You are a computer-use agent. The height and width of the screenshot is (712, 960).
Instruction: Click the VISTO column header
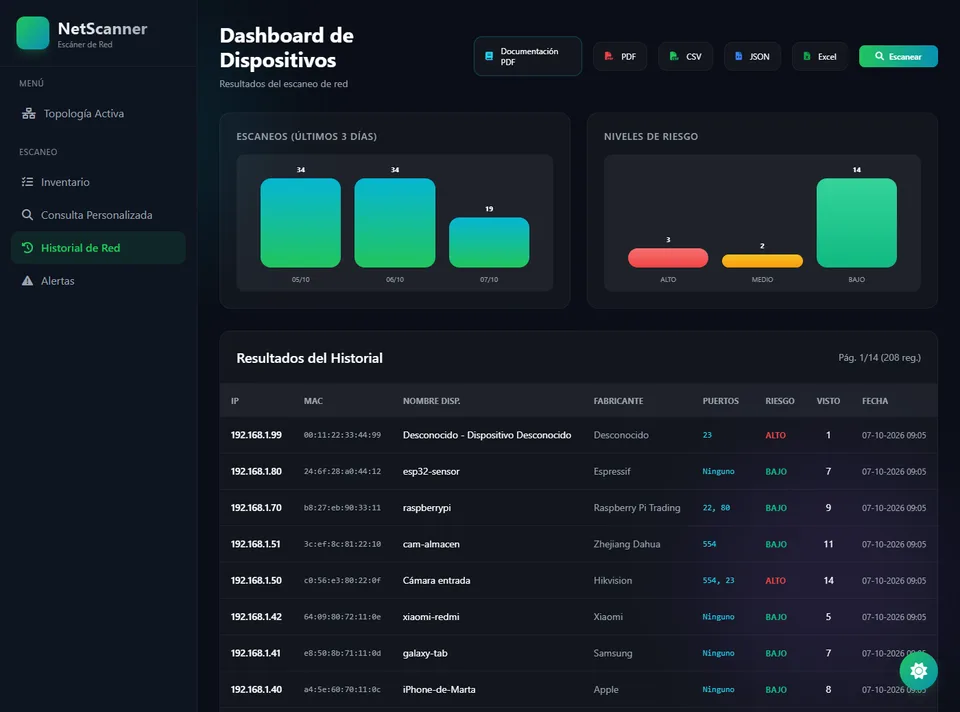[x=828, y=401]
